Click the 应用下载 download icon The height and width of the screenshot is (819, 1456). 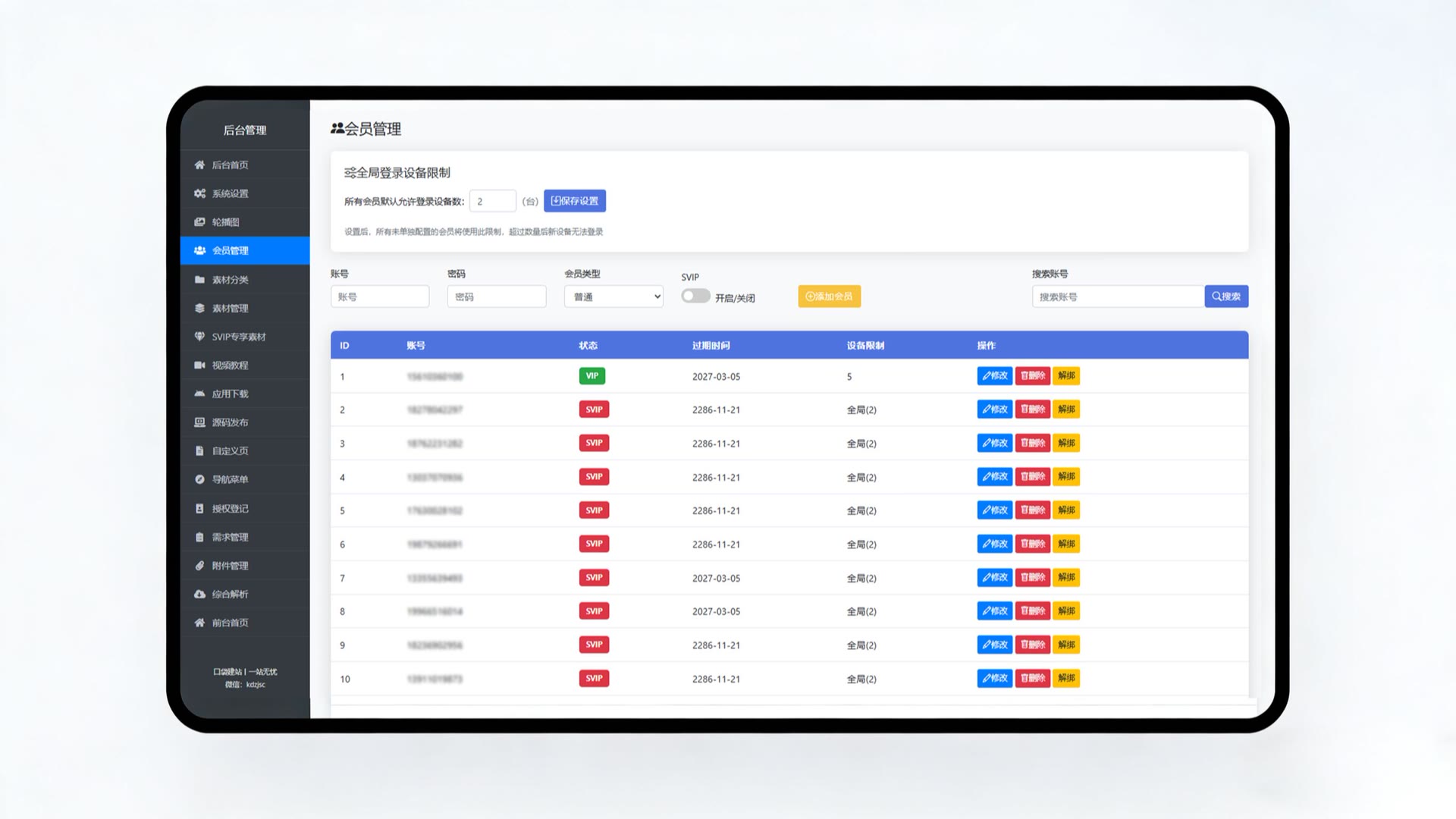199,394
